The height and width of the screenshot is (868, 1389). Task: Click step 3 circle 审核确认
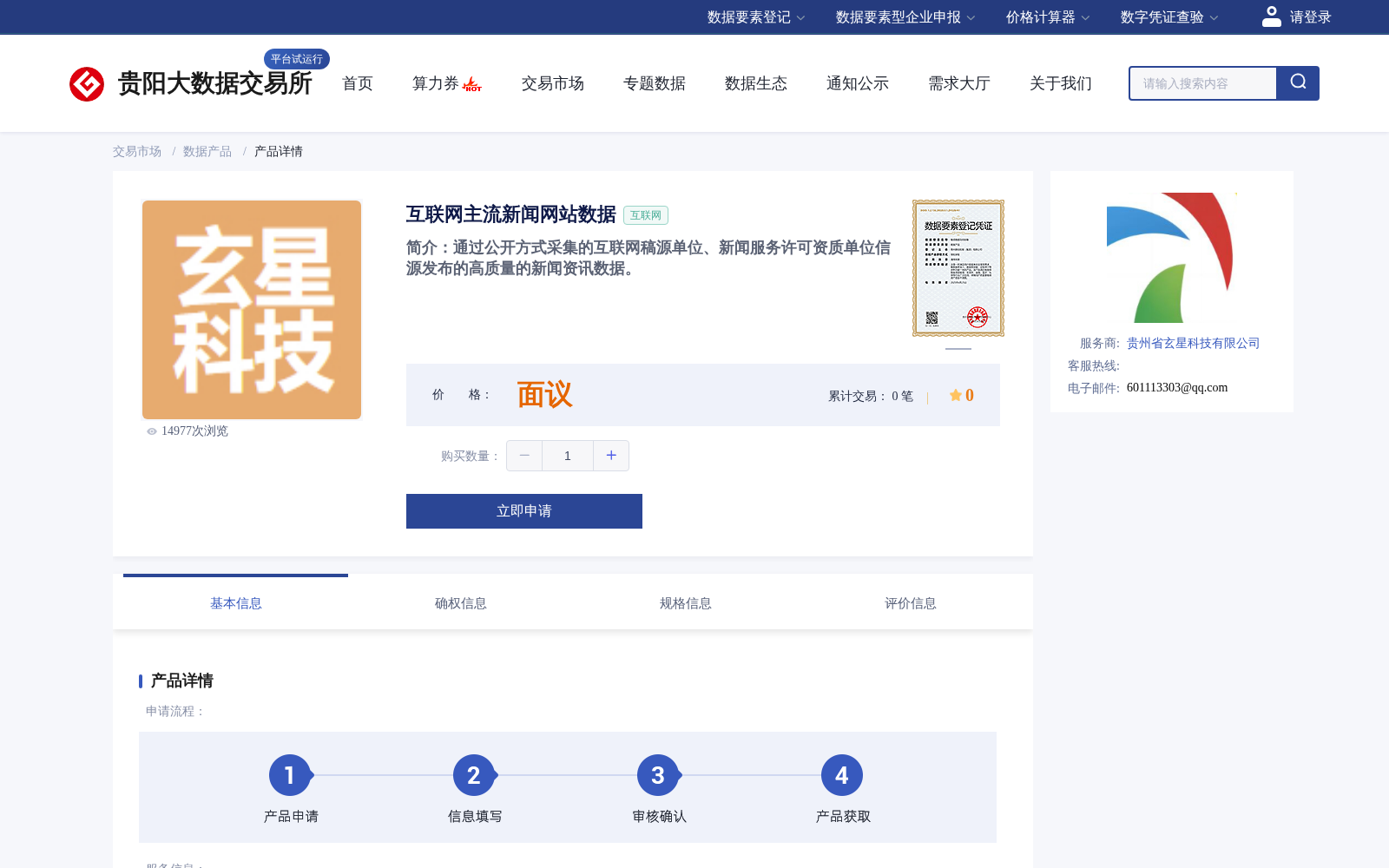point(658,775)
